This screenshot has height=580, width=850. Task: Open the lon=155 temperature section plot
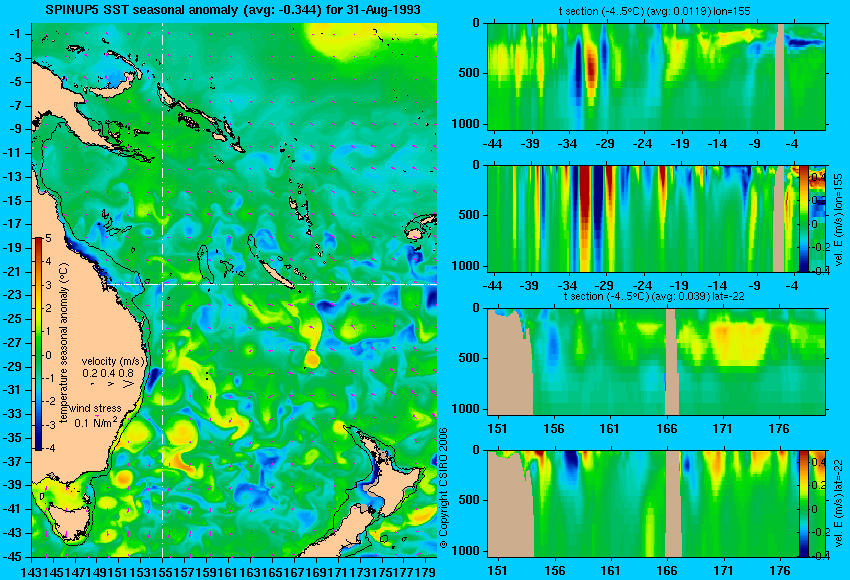(x=656, y=76)
